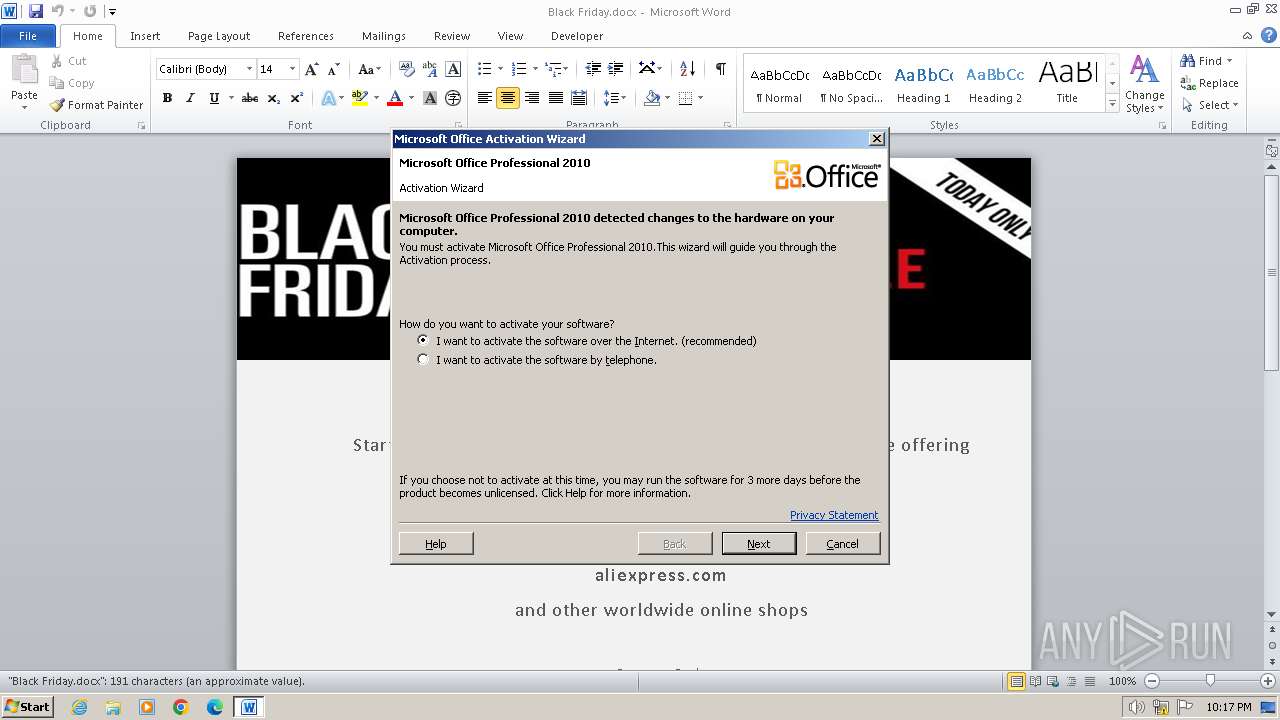
Task: Decrease paragraph indent
Action: [593, 69]
